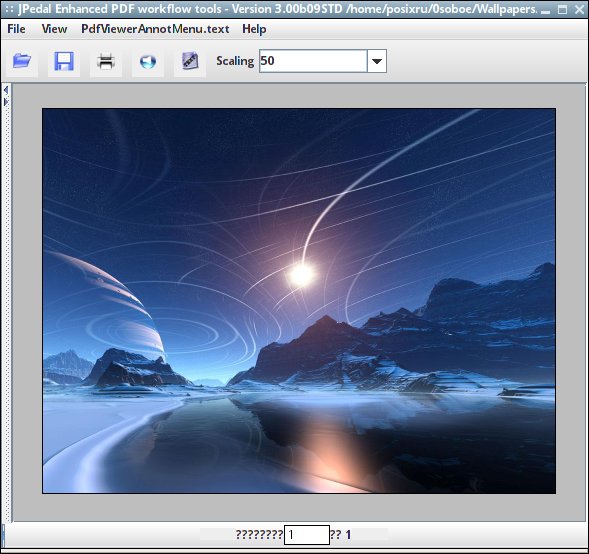Viewport: 589px width, 554px height.
Task: Open the File menu
Action: (17, 29)
